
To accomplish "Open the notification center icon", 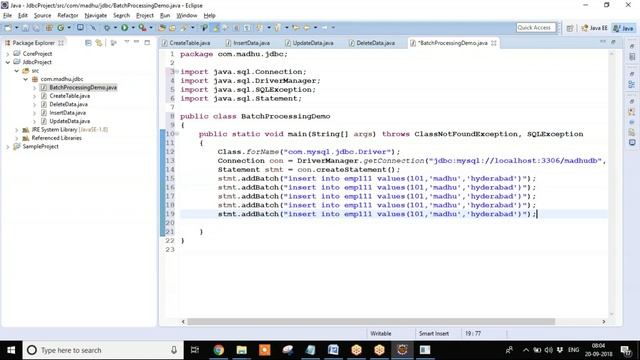I will pyautogui.click(x=625, y=350).
